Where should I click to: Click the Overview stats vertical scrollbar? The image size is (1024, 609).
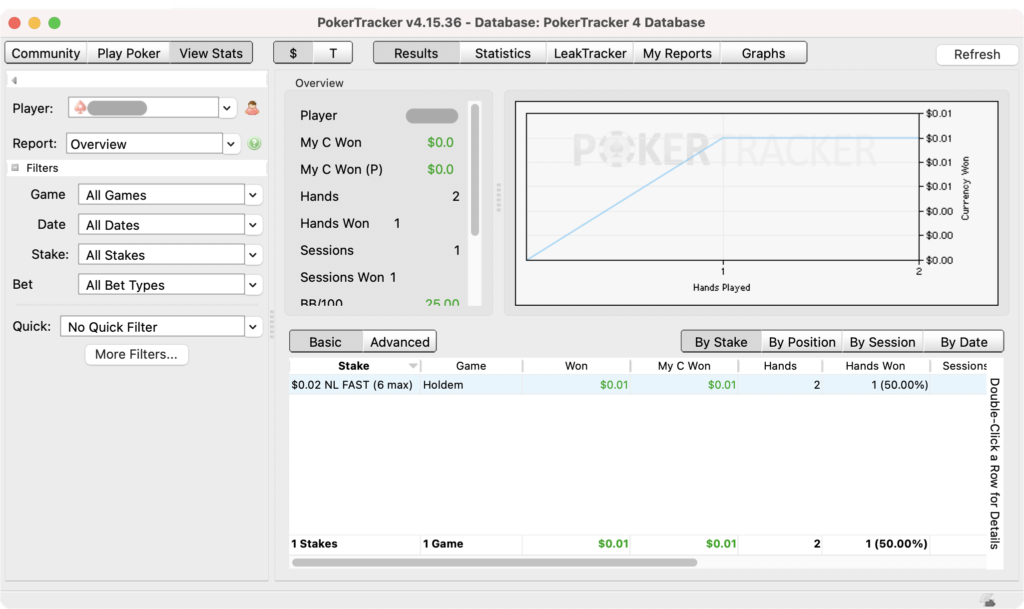[475, 170]
